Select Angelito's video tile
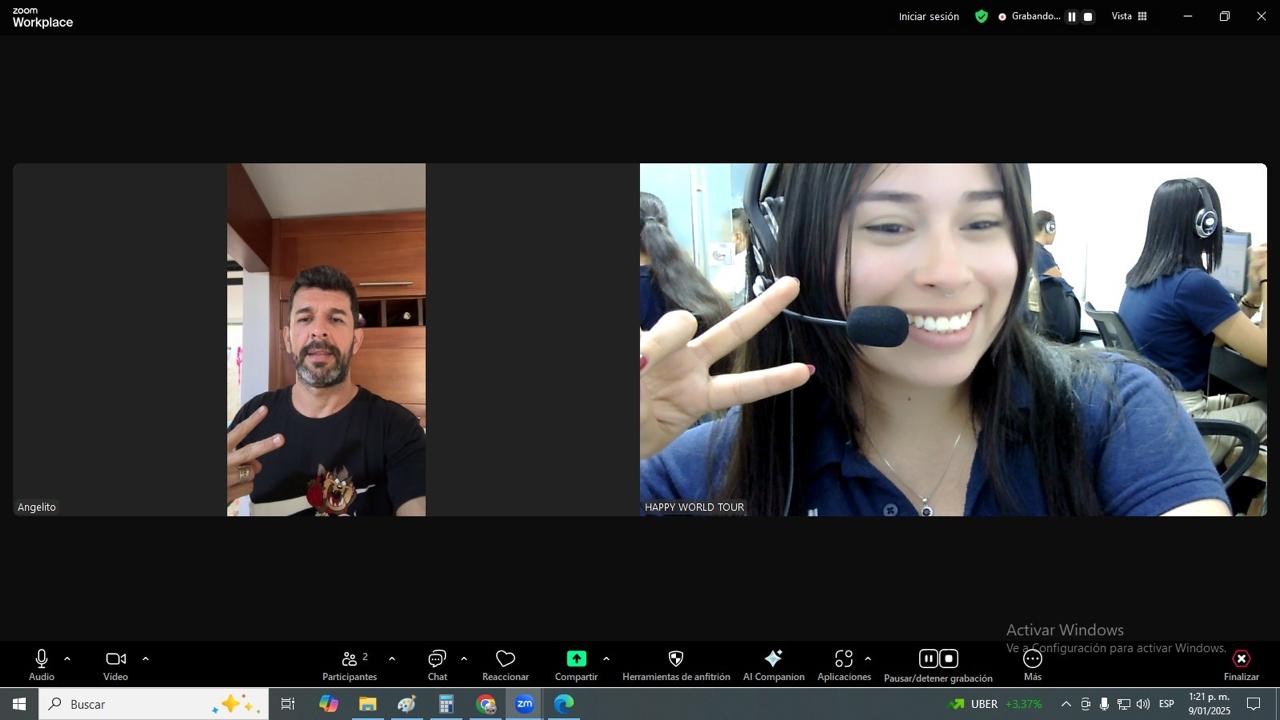Viewport: 1280px width, 720px height. tap(326, 340)
